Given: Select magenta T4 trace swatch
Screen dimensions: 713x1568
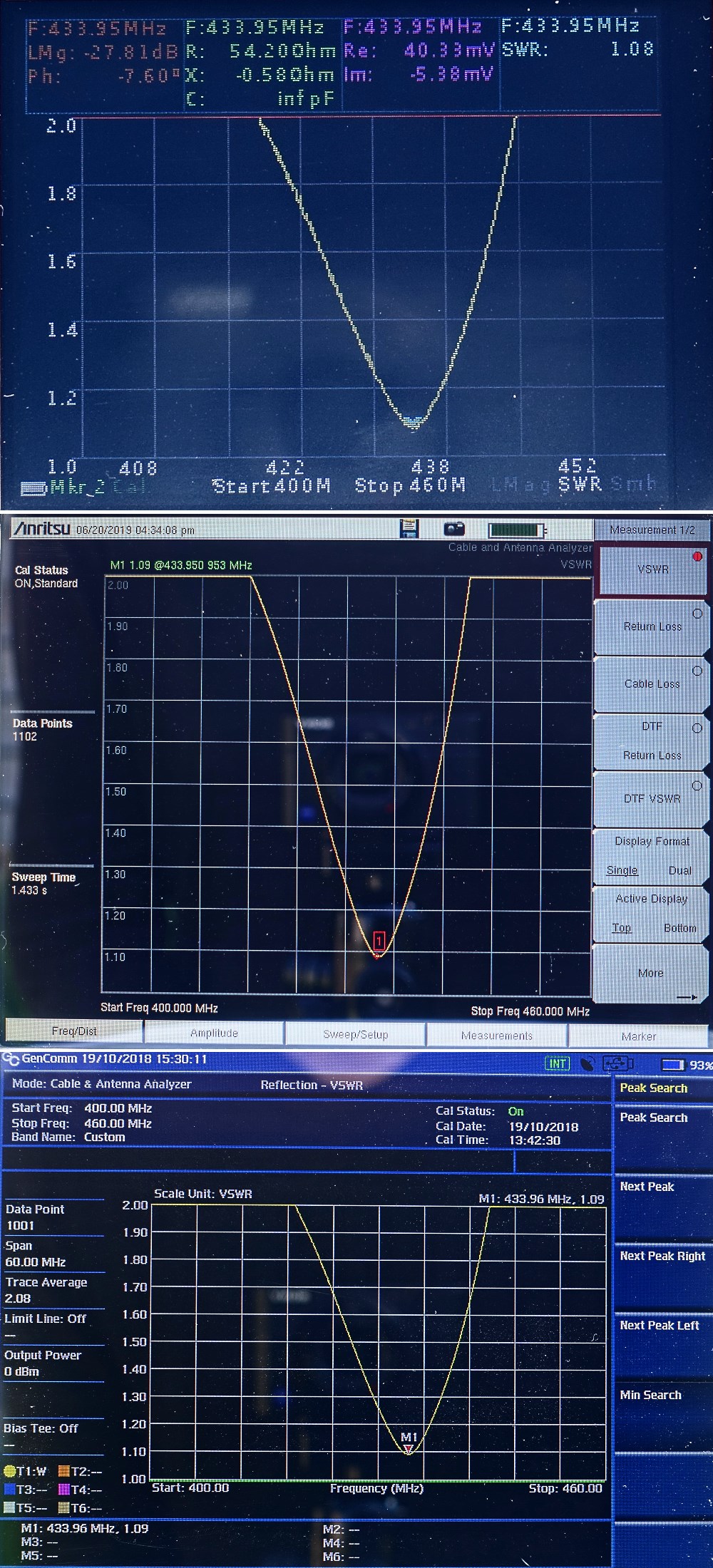Looking at the screenshot, I should click(63, 1490).
